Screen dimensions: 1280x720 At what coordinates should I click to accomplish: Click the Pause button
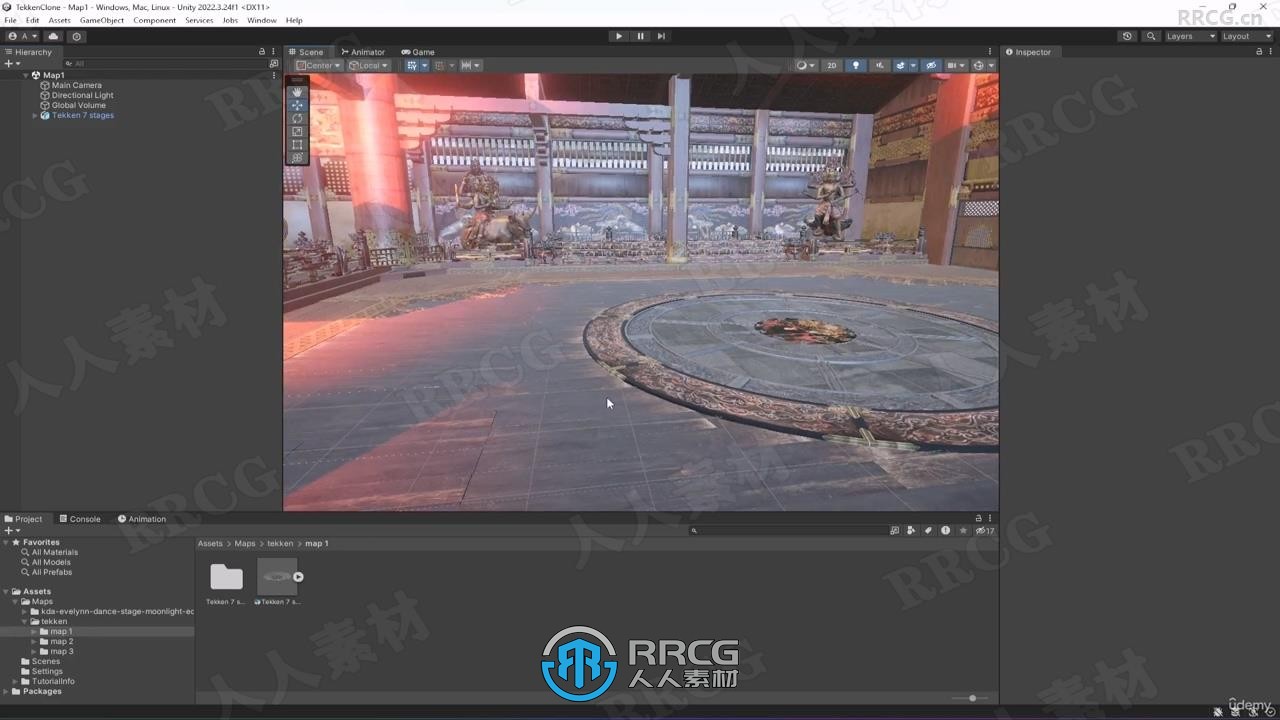(640, 36)
